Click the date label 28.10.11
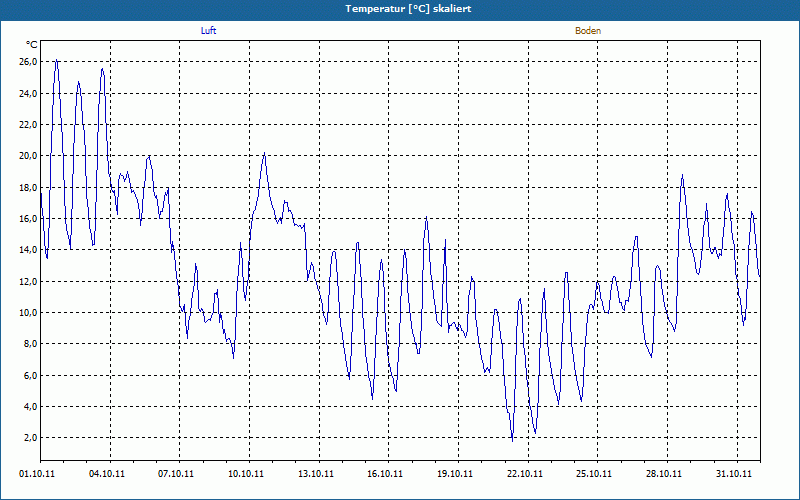The height and width of the screenshot is (500, 800). click(x=664, y=473)
